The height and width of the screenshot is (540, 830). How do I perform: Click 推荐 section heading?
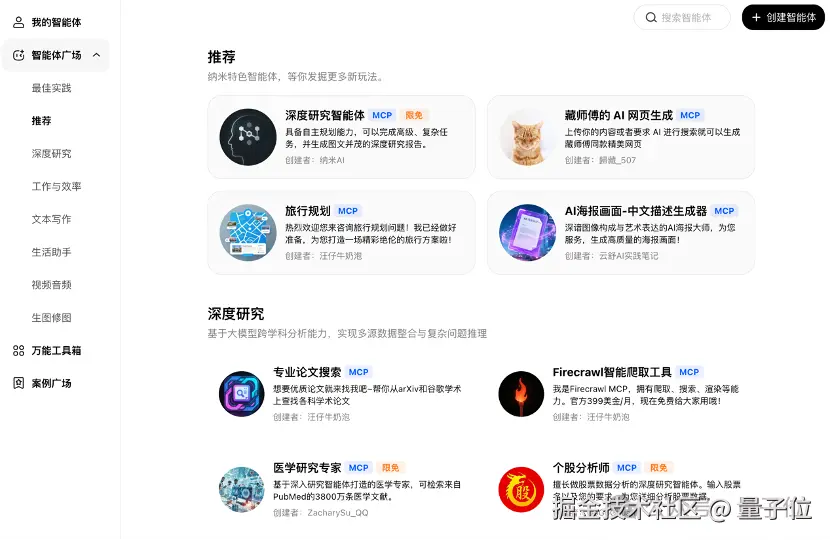221,57
